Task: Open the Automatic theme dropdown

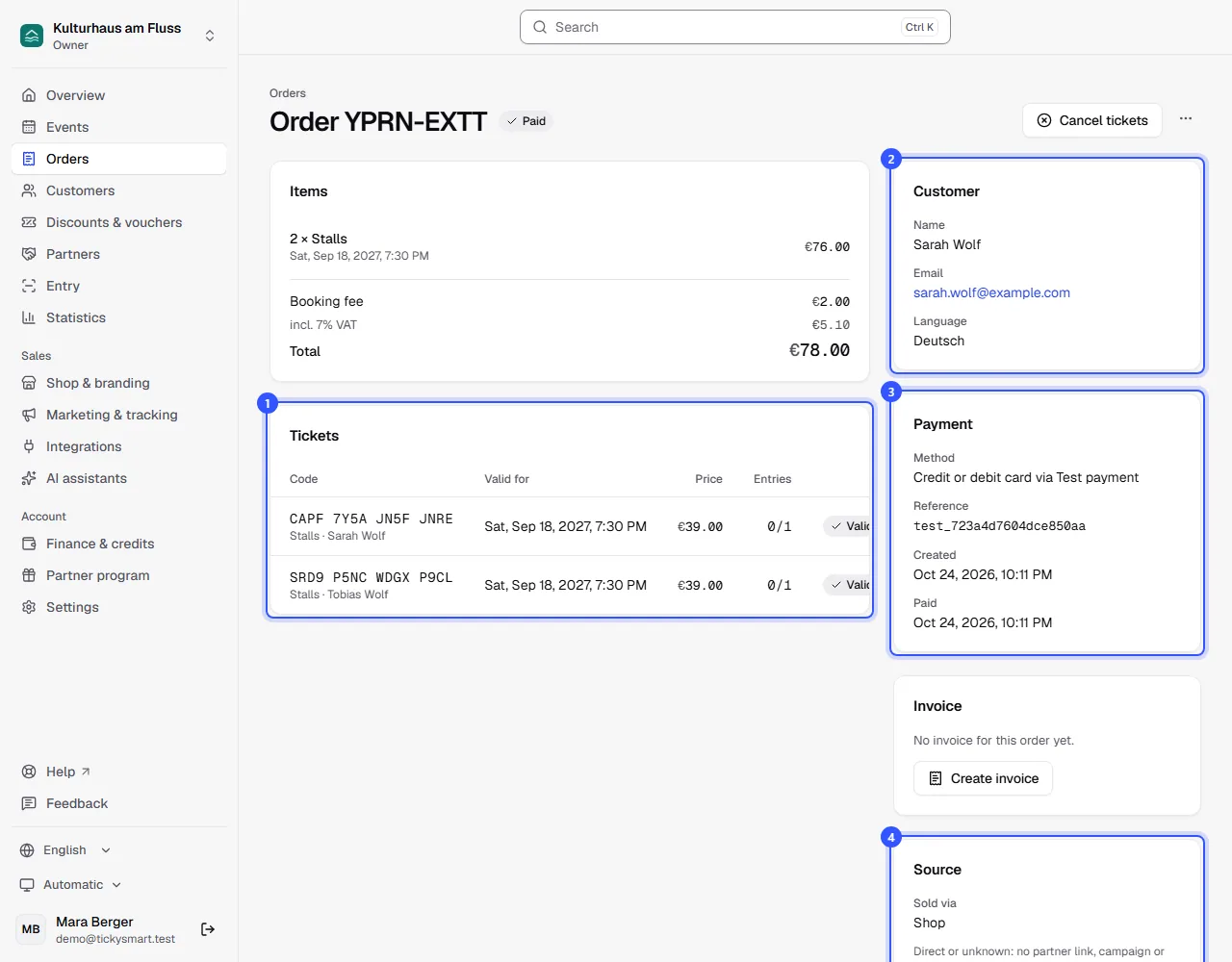Action: pyautogui.click(x=71, y=885)
